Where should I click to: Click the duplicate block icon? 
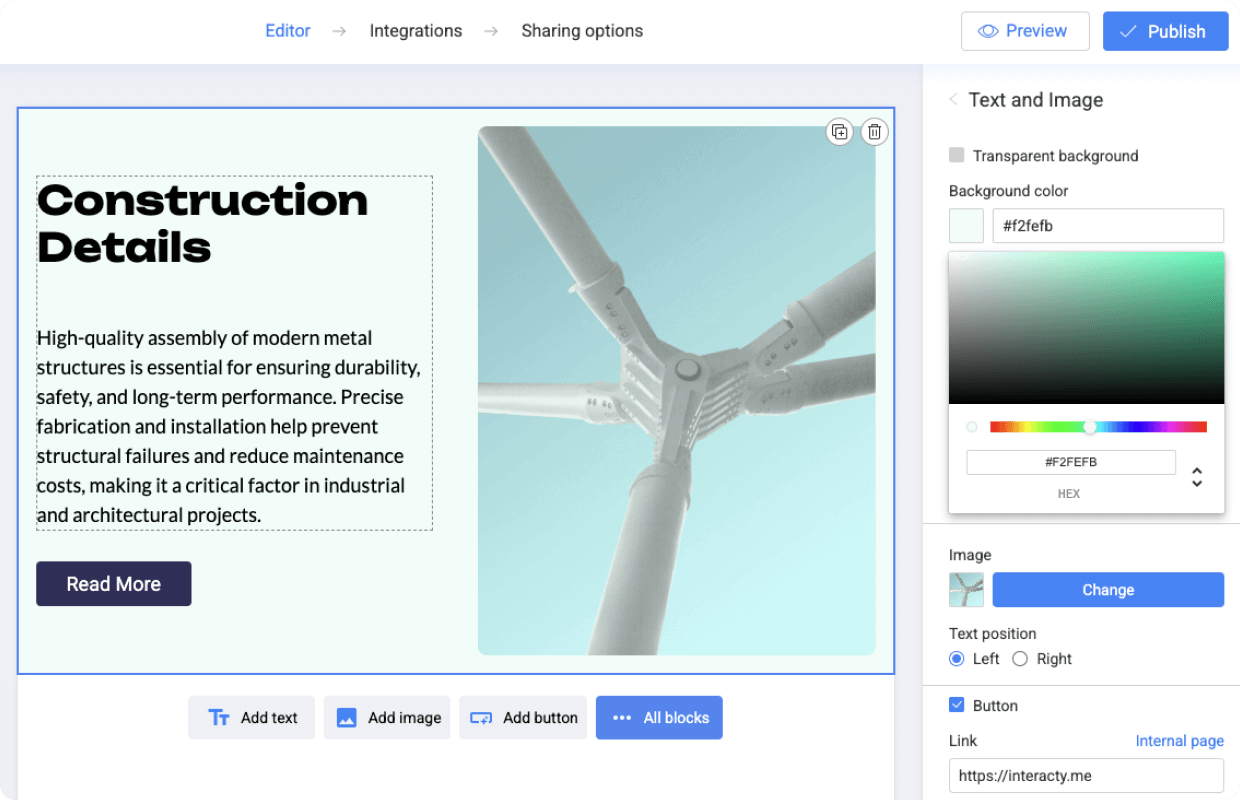coord(839,132)
